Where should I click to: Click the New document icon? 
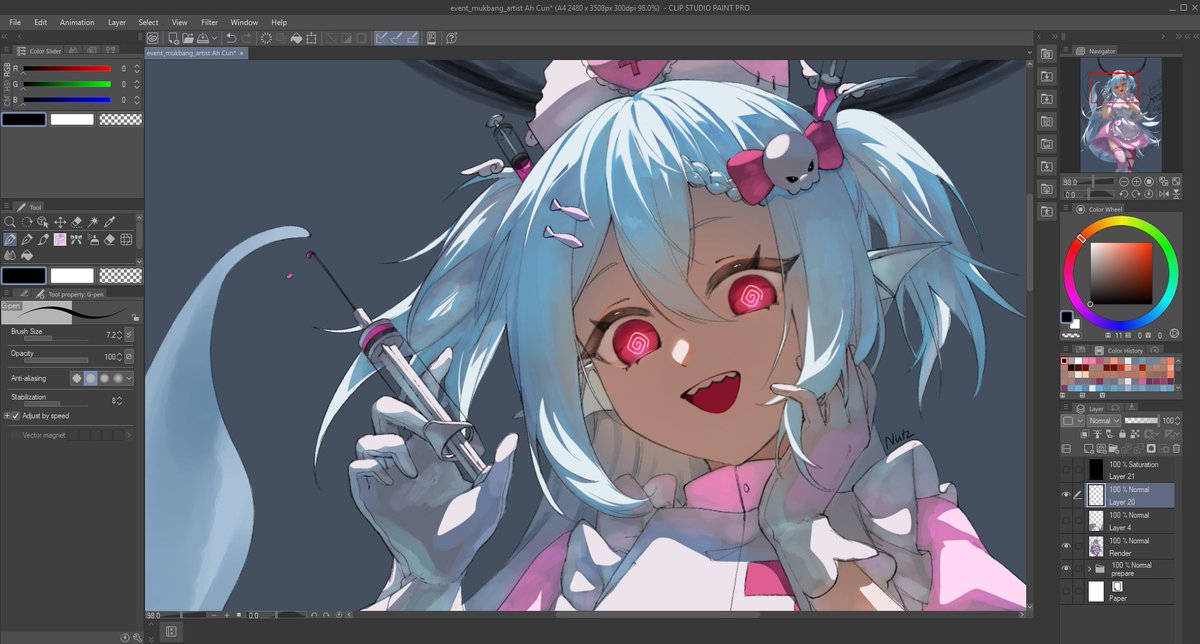[173, 38]
